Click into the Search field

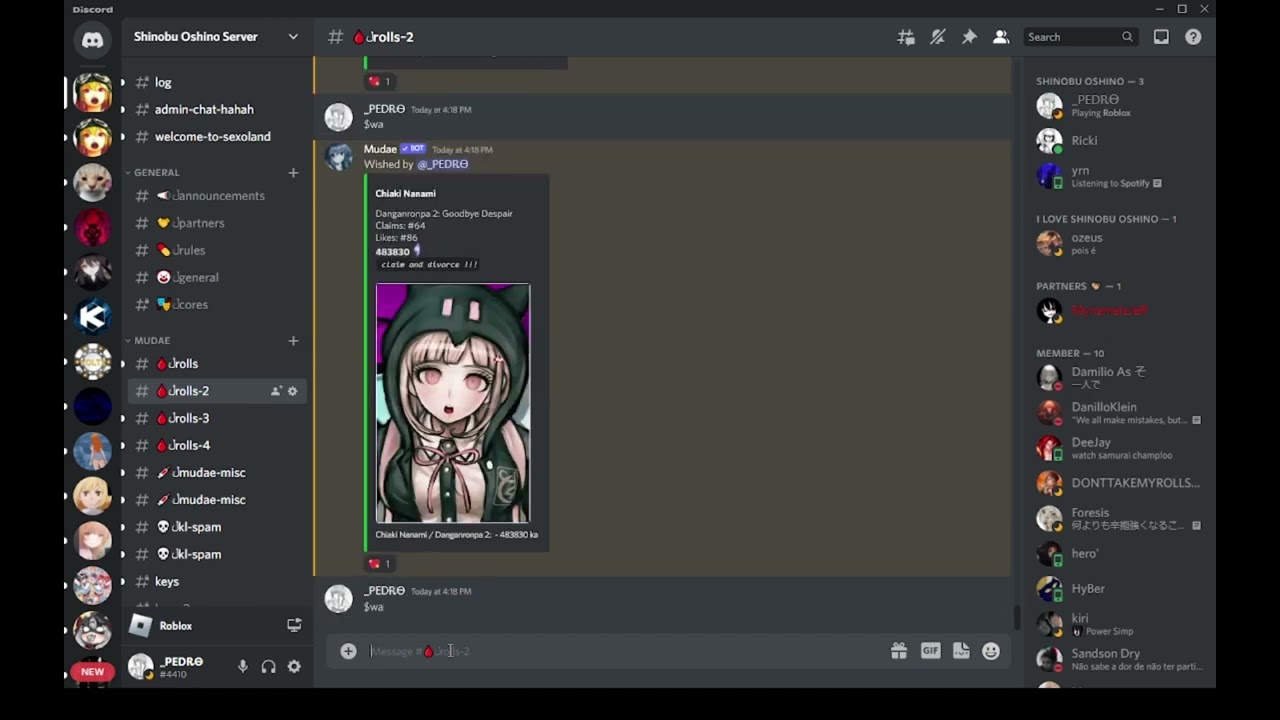point(1080,37)
